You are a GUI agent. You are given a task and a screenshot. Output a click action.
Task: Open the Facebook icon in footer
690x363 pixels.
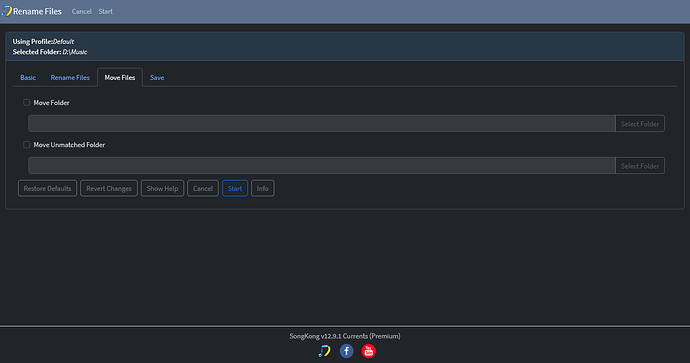[x=346, y=351]
